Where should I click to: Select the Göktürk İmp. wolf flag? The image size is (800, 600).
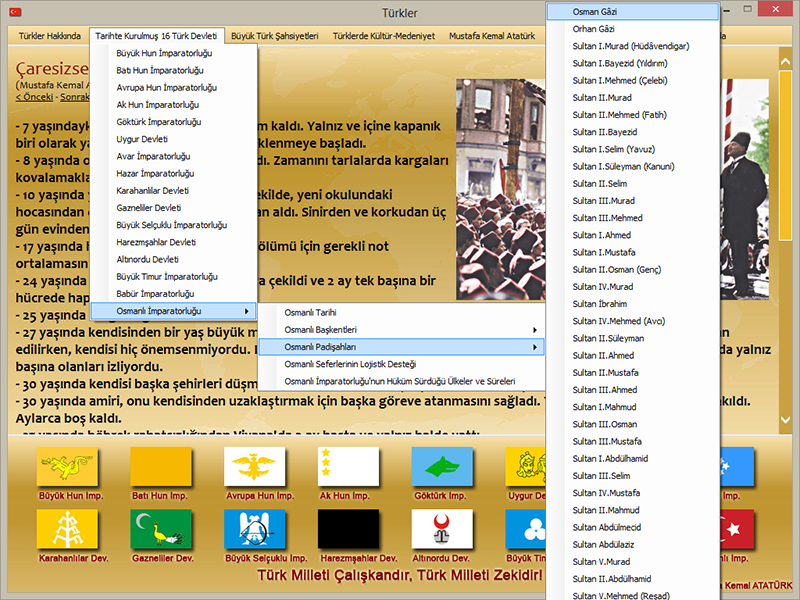coord(441,468)
